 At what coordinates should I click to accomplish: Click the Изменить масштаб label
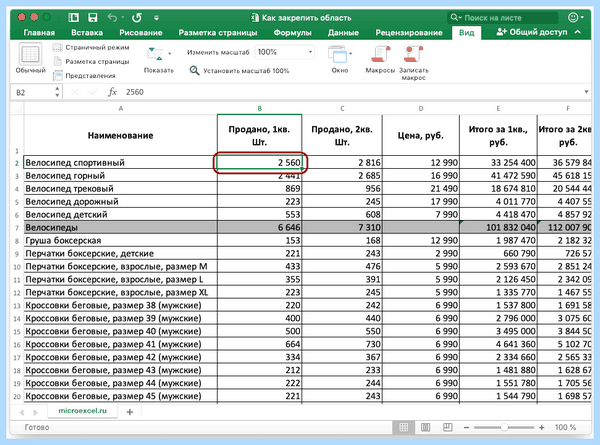click(218, 52)
